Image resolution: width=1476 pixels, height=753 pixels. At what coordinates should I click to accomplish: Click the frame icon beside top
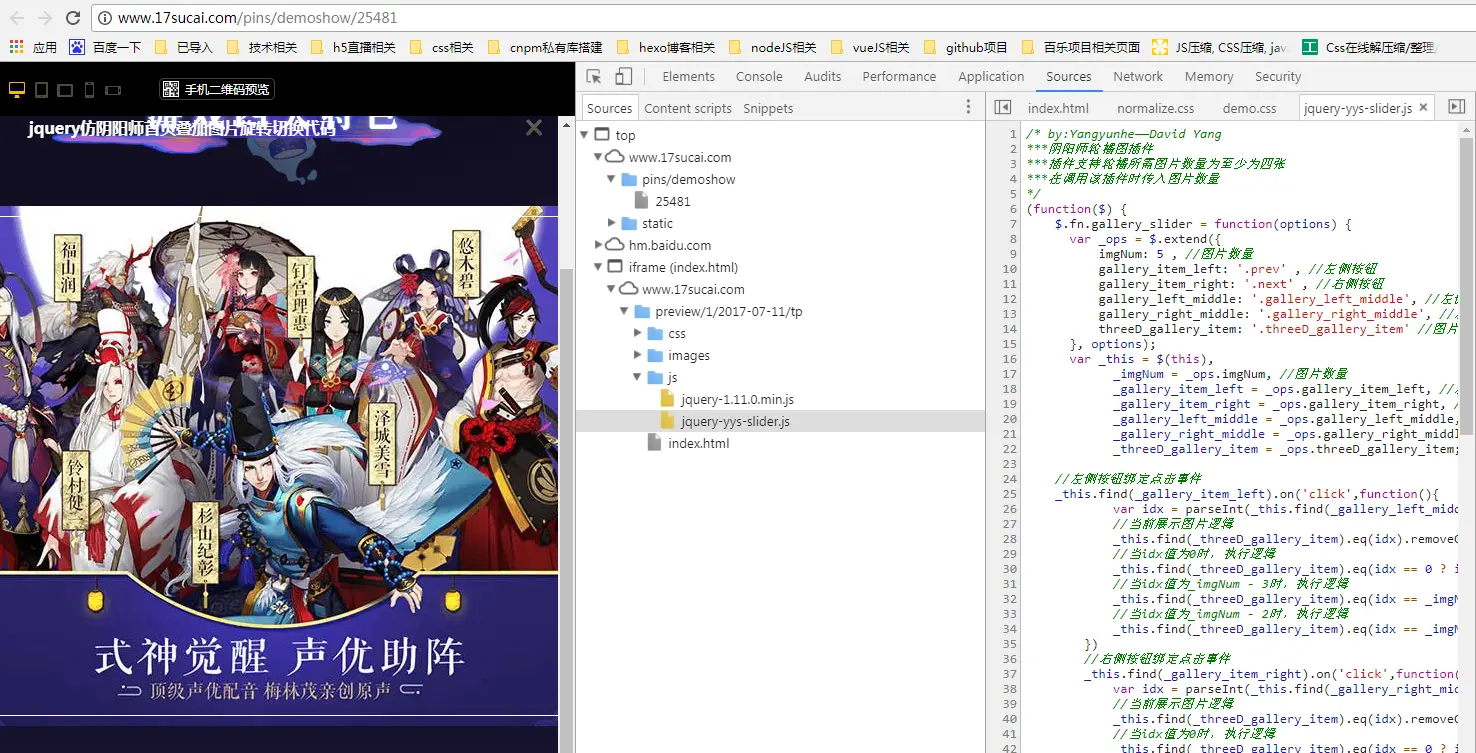pyautogui.click(x=601, y=135)
